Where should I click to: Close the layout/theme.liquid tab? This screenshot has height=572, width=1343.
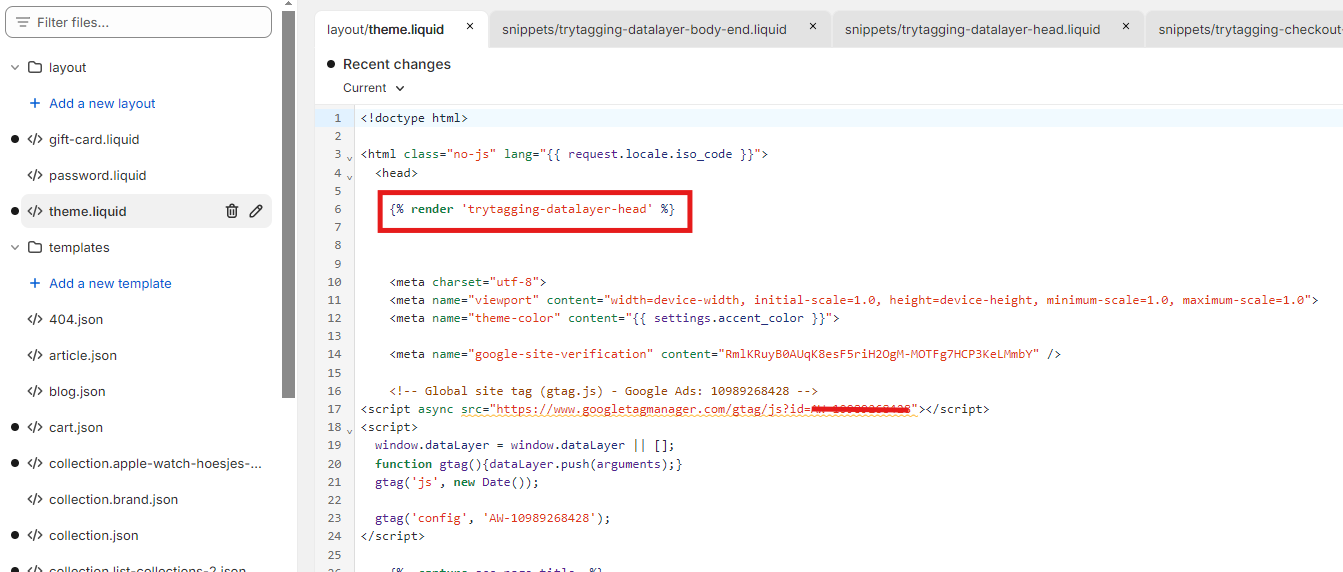coord(470,27)
